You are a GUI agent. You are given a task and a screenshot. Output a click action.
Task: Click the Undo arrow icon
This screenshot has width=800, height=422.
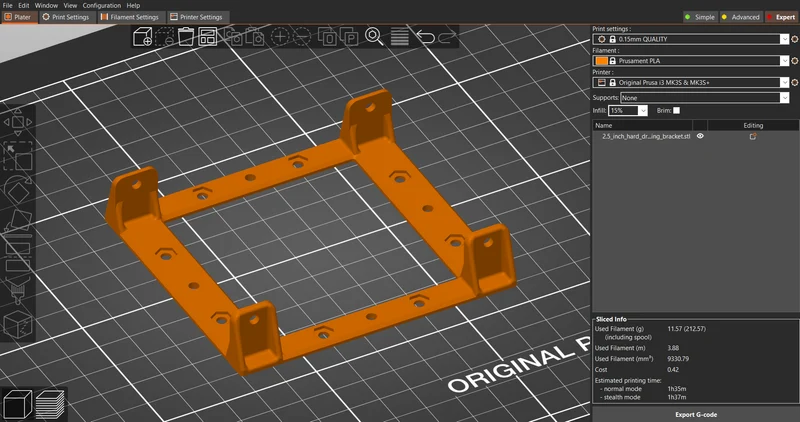click(425, 37)
